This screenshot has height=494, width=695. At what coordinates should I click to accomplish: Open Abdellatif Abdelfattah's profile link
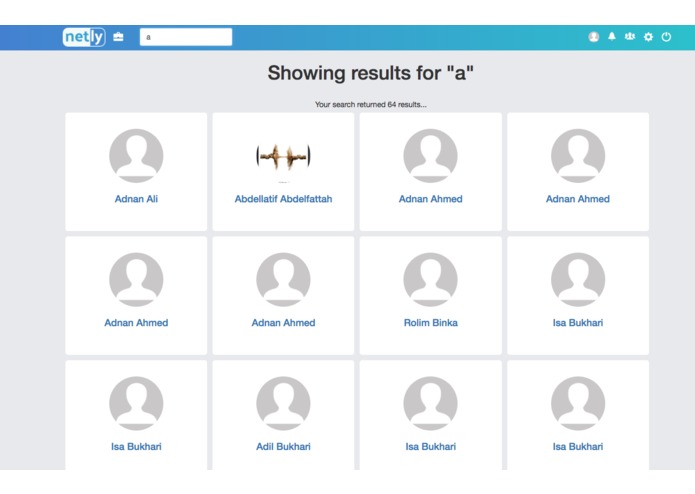(283, 199)
